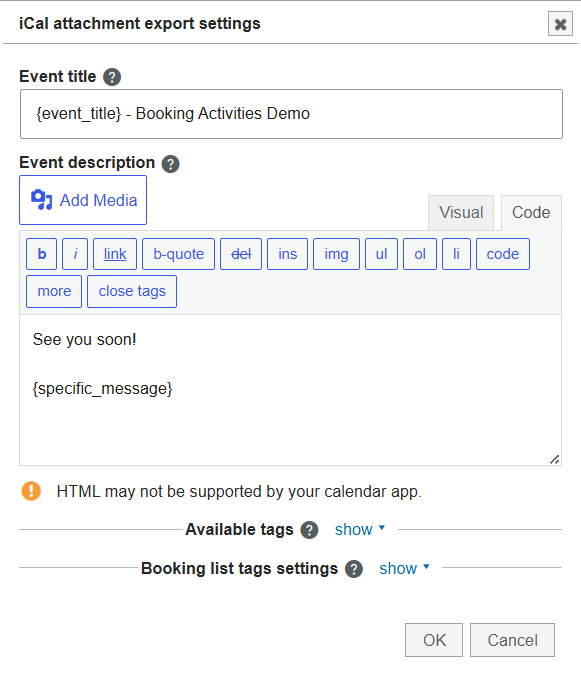
Task: Insert the code tag from toolbar
Action: point(503,254)
